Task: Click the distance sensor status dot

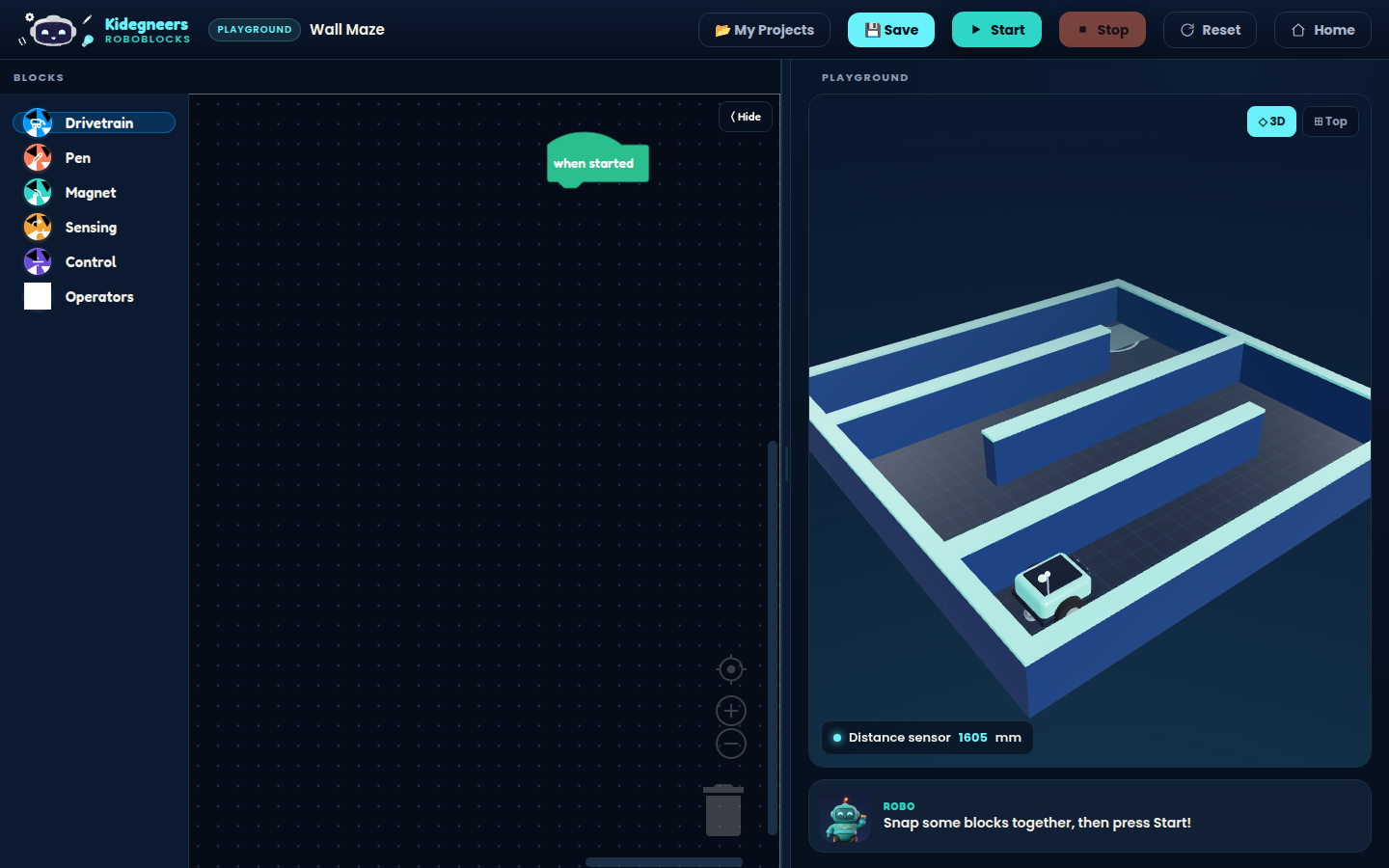Action: point(837,738)
